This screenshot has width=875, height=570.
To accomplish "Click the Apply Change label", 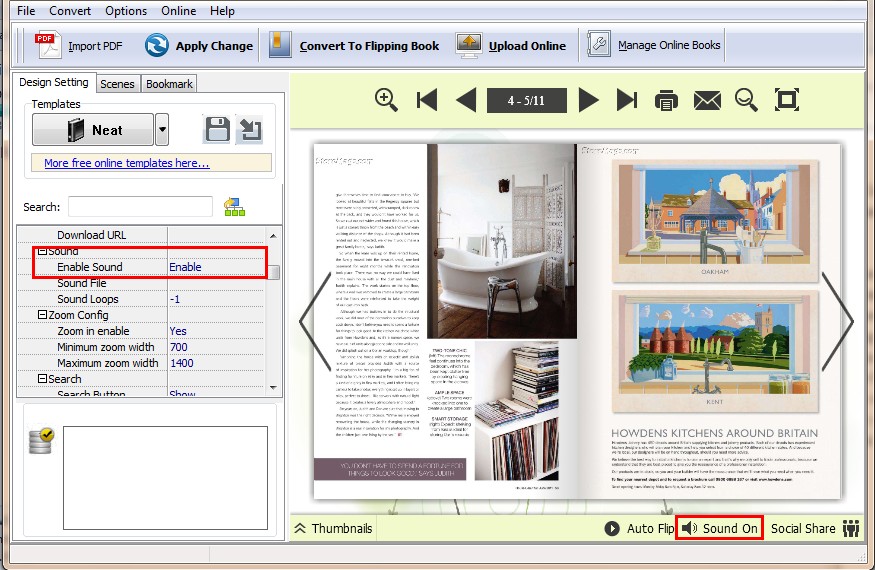I will pos(214,46).
